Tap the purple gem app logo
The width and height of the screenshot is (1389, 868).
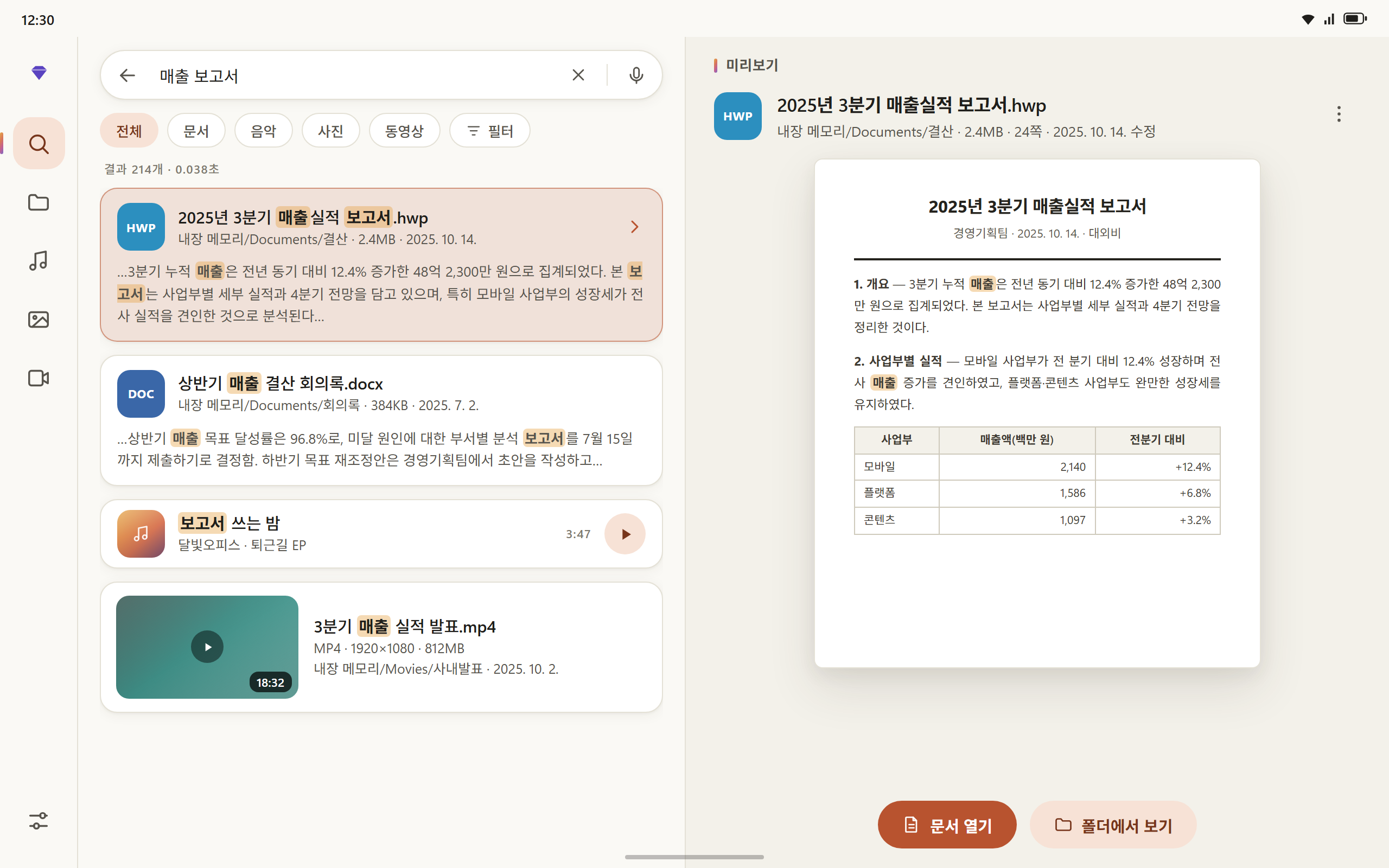[39, 73]
